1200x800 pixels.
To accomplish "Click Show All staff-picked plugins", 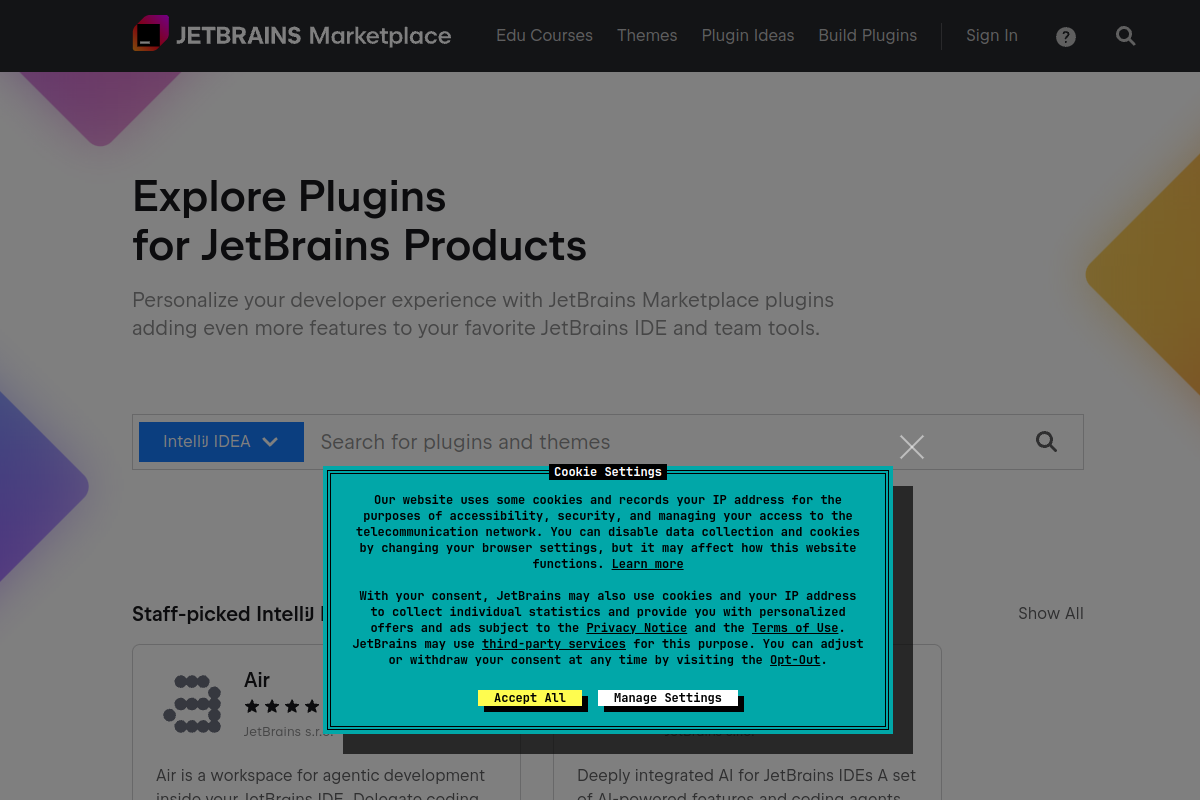I will tap(1051, 613).
